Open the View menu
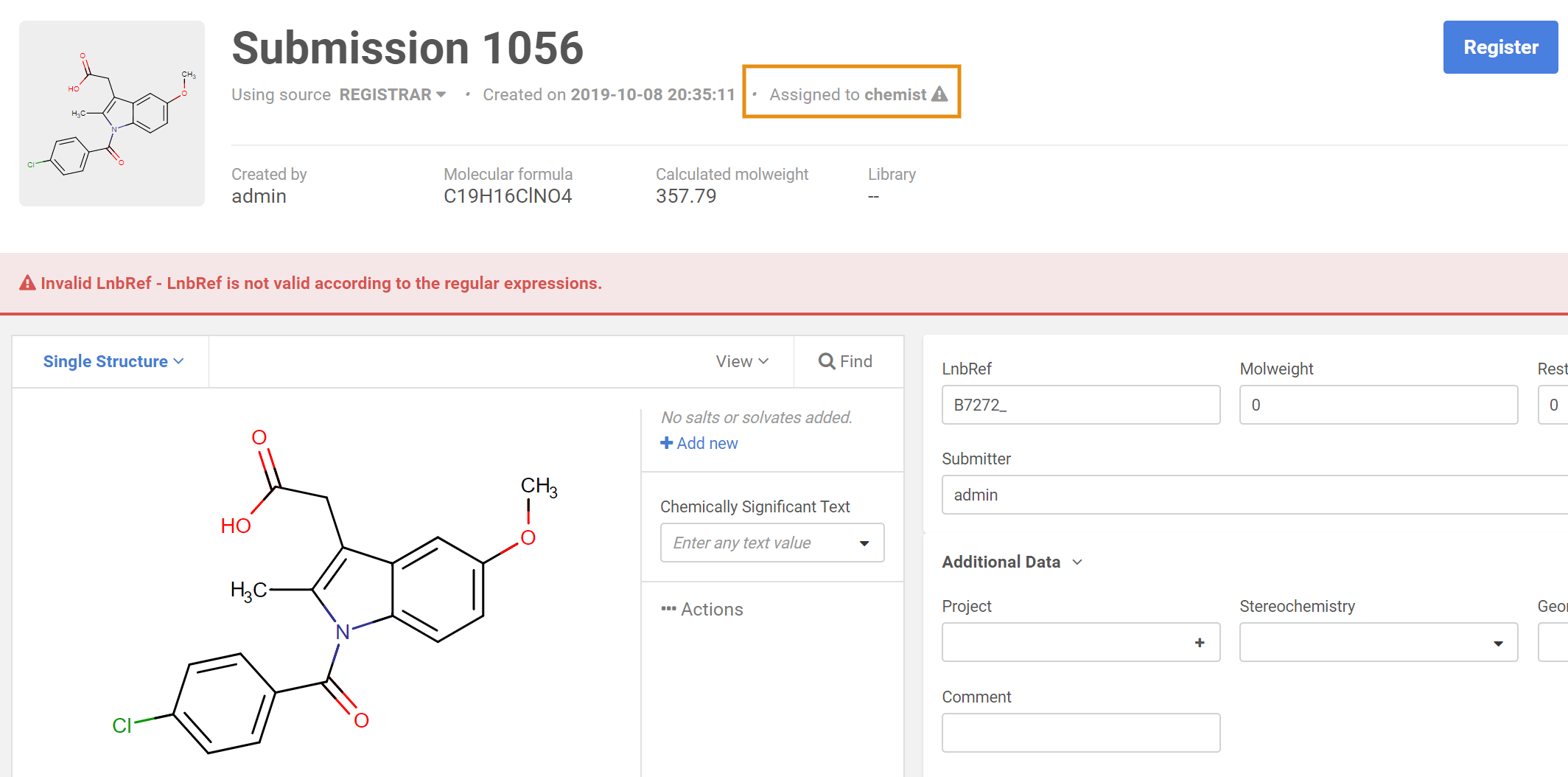 tap(742, 361)
